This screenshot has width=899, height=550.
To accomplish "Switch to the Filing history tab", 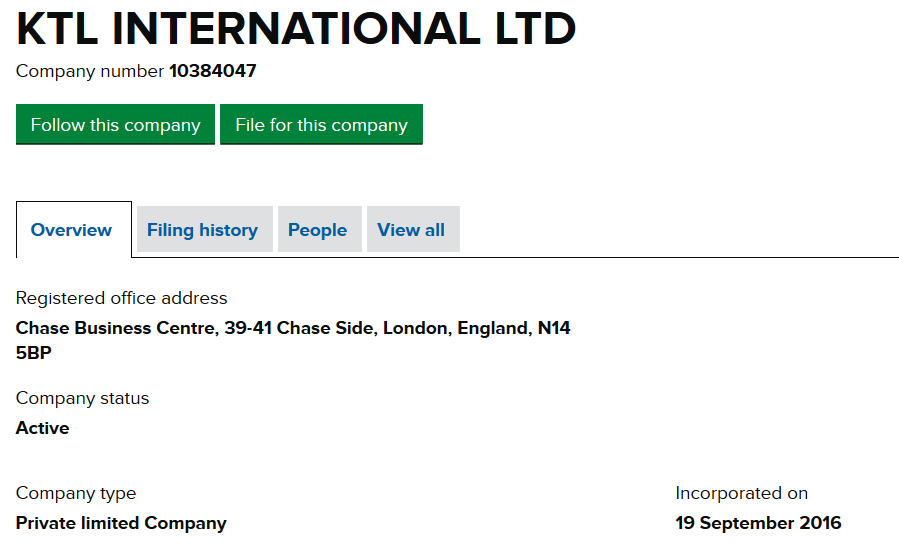I will 203,230.
